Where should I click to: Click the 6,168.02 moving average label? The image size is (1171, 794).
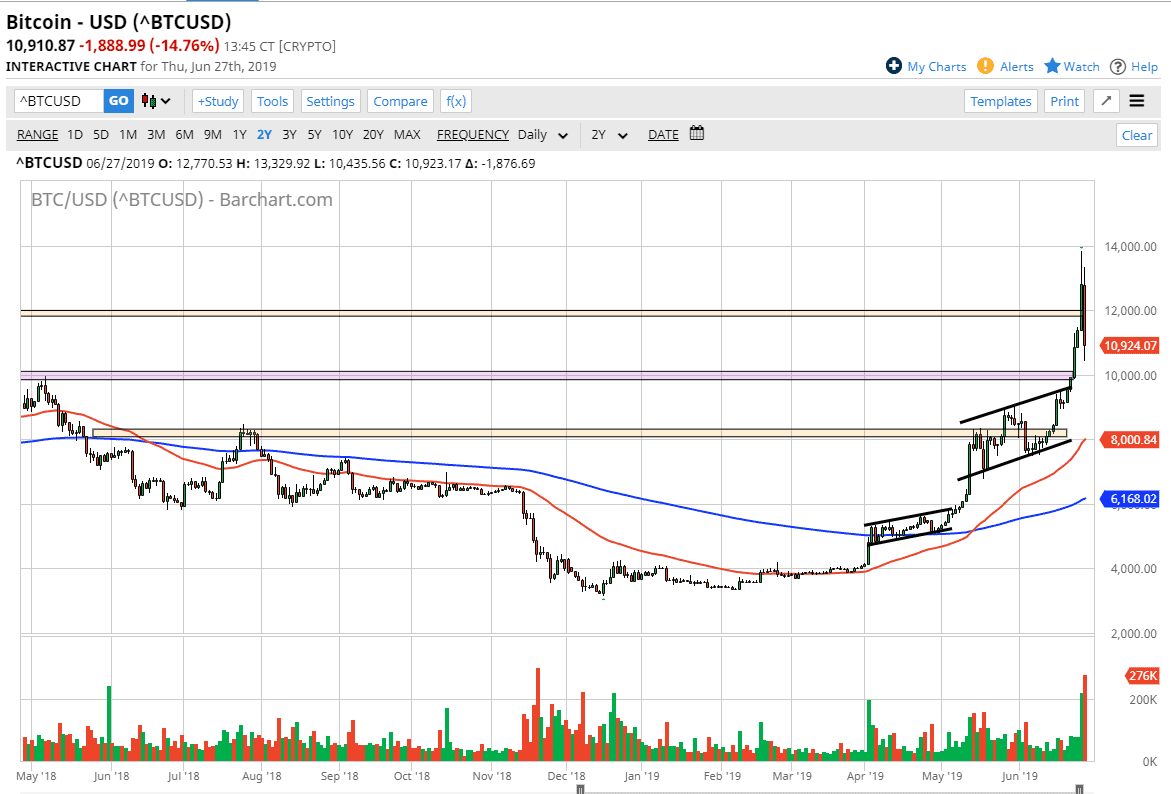[1129, 499]
